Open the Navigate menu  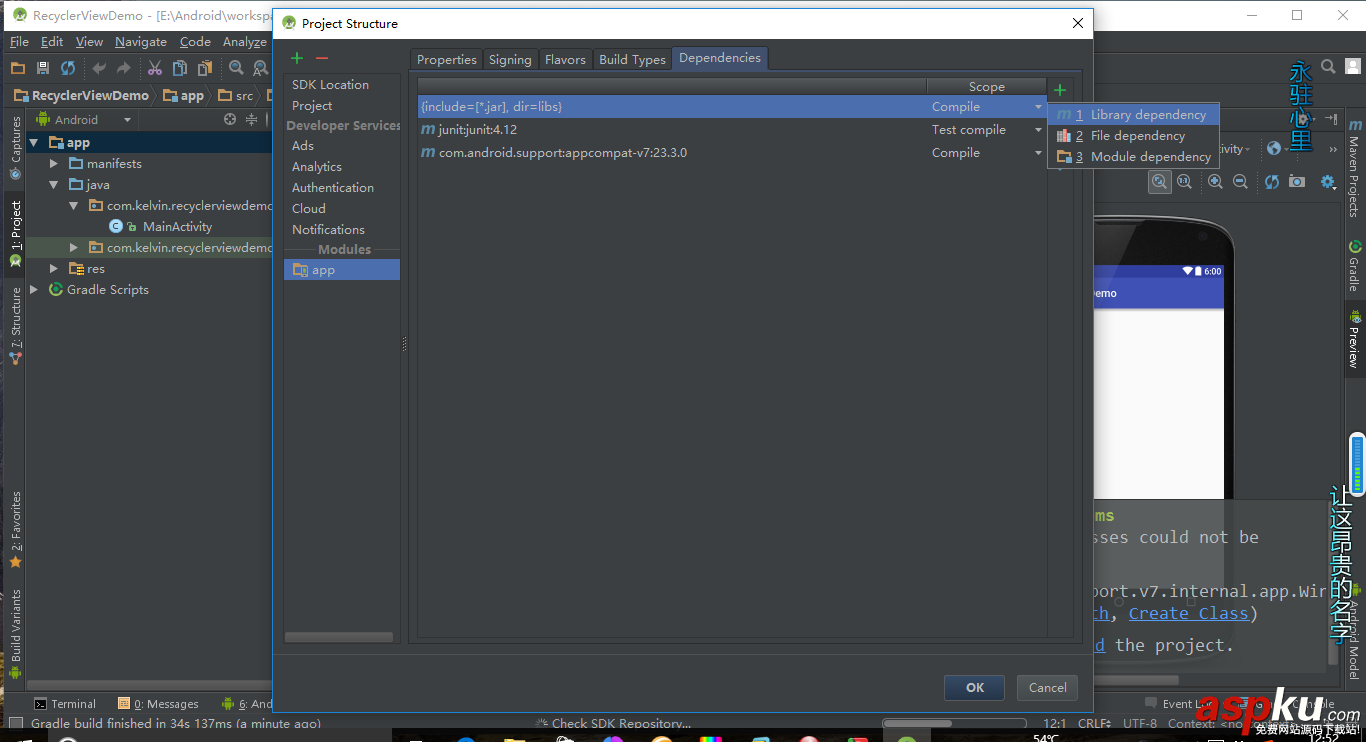click(x=141, y=42)
